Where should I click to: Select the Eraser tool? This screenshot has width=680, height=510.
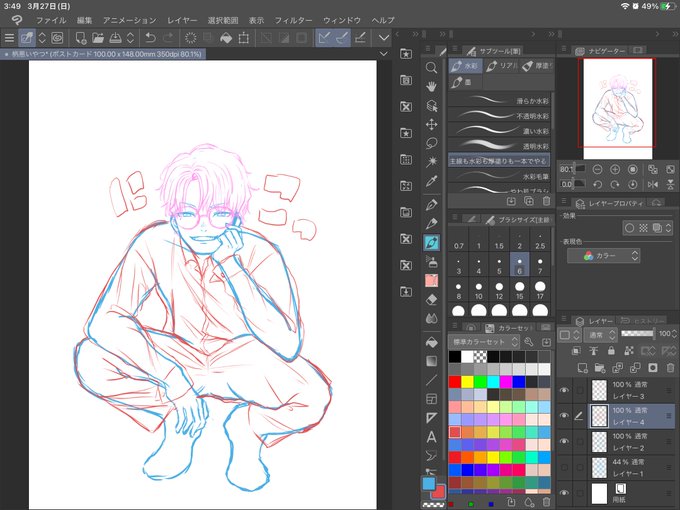point(431,300)
